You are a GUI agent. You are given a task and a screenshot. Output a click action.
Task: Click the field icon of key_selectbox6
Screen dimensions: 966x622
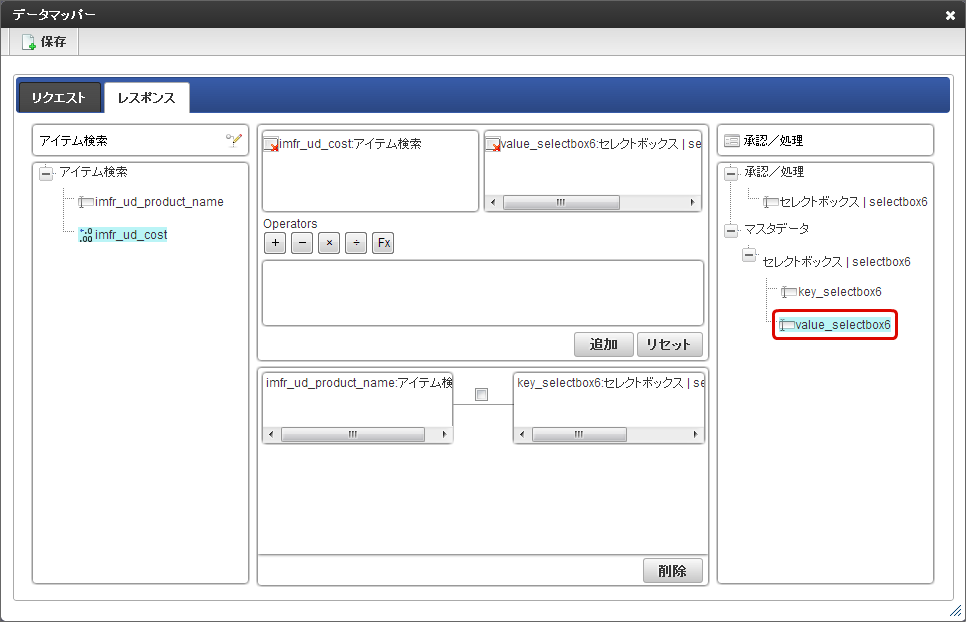[x=789, y=292]
